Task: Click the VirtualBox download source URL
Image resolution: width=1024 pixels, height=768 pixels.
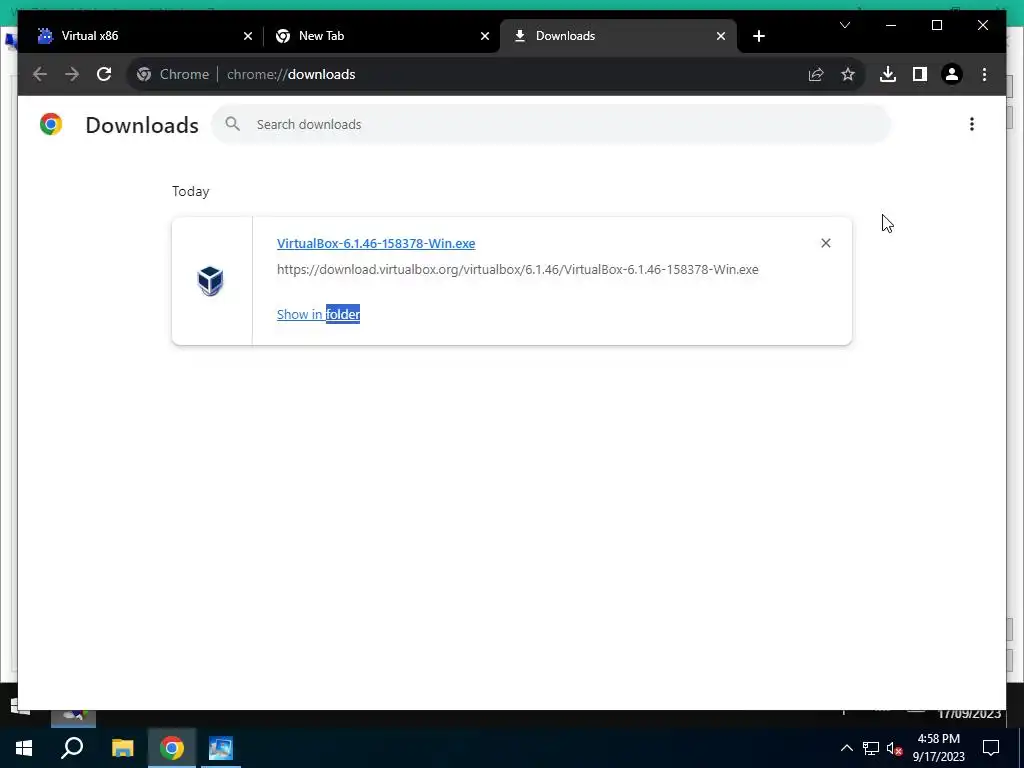Action: (518, 269)
